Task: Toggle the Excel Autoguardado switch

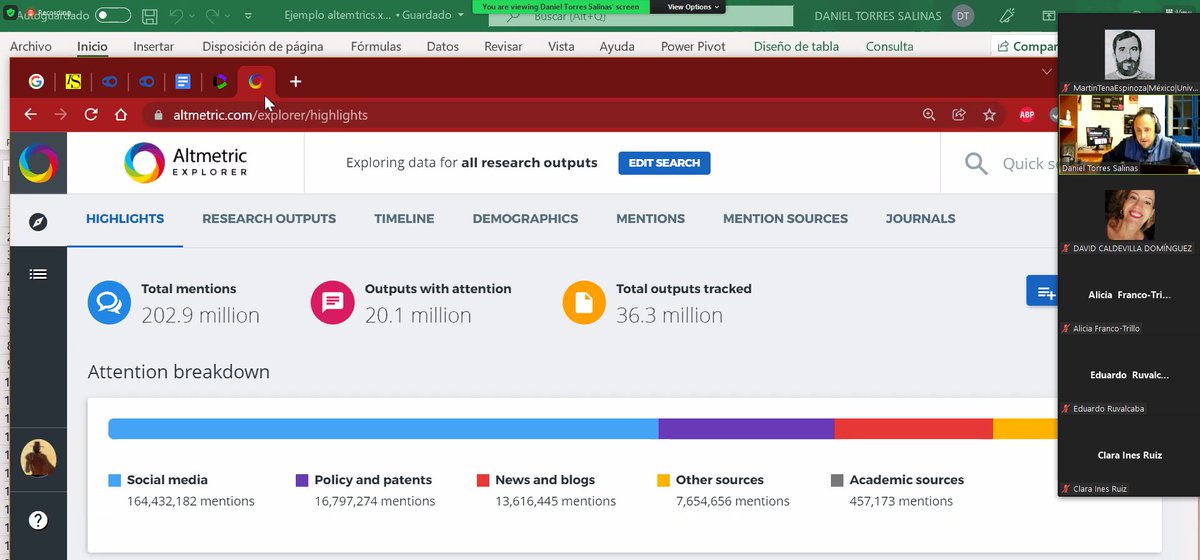Action: [x=113, y=16]
